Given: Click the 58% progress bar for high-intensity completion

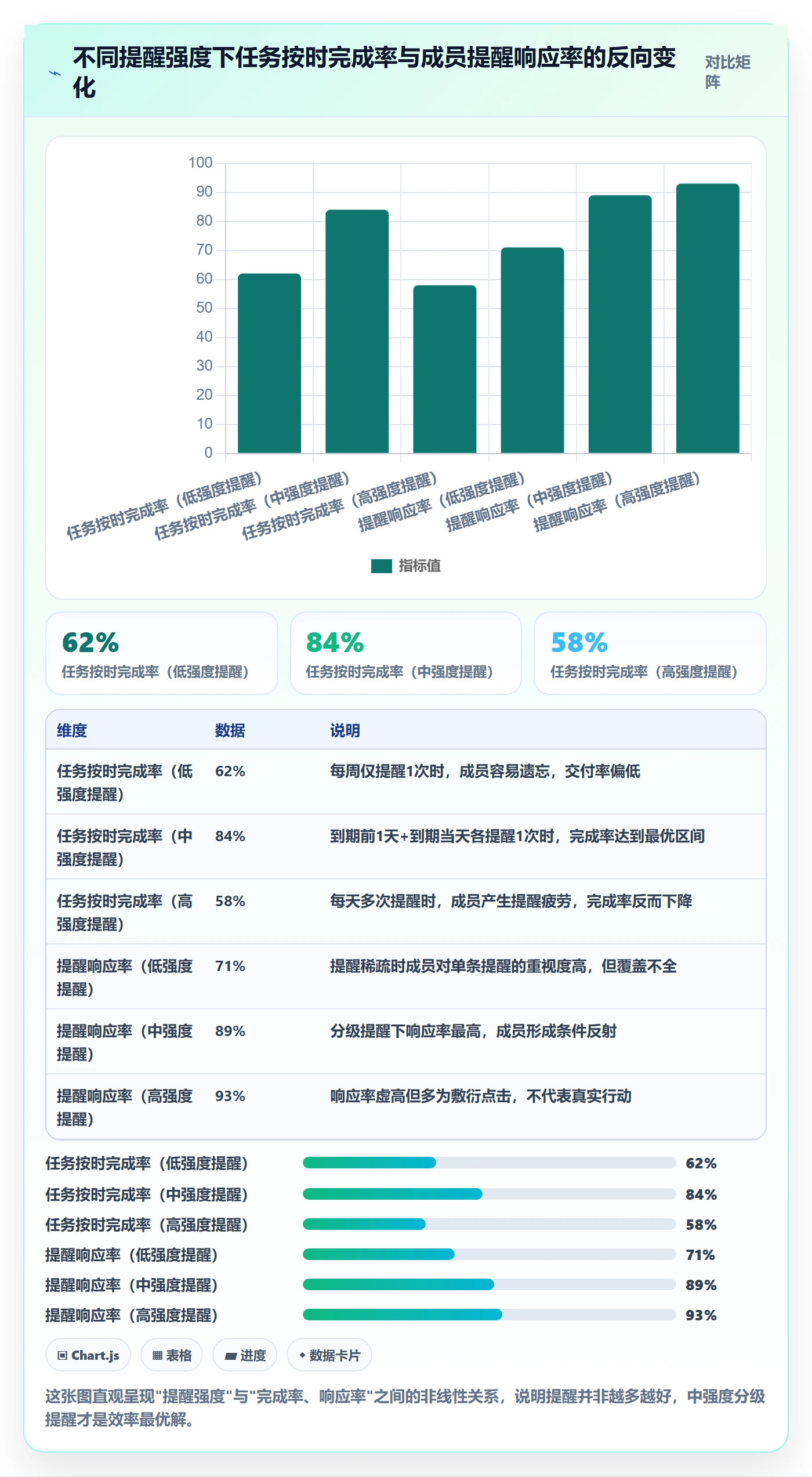Looking at the screenshot, I should [x=489, y=1224].
